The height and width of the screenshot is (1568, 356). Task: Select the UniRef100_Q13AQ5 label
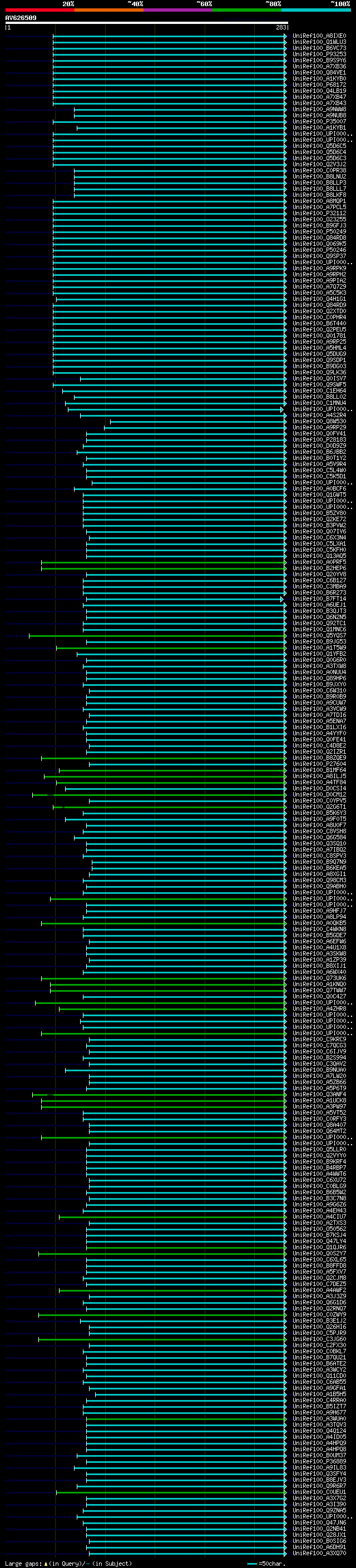coord(319,556)
